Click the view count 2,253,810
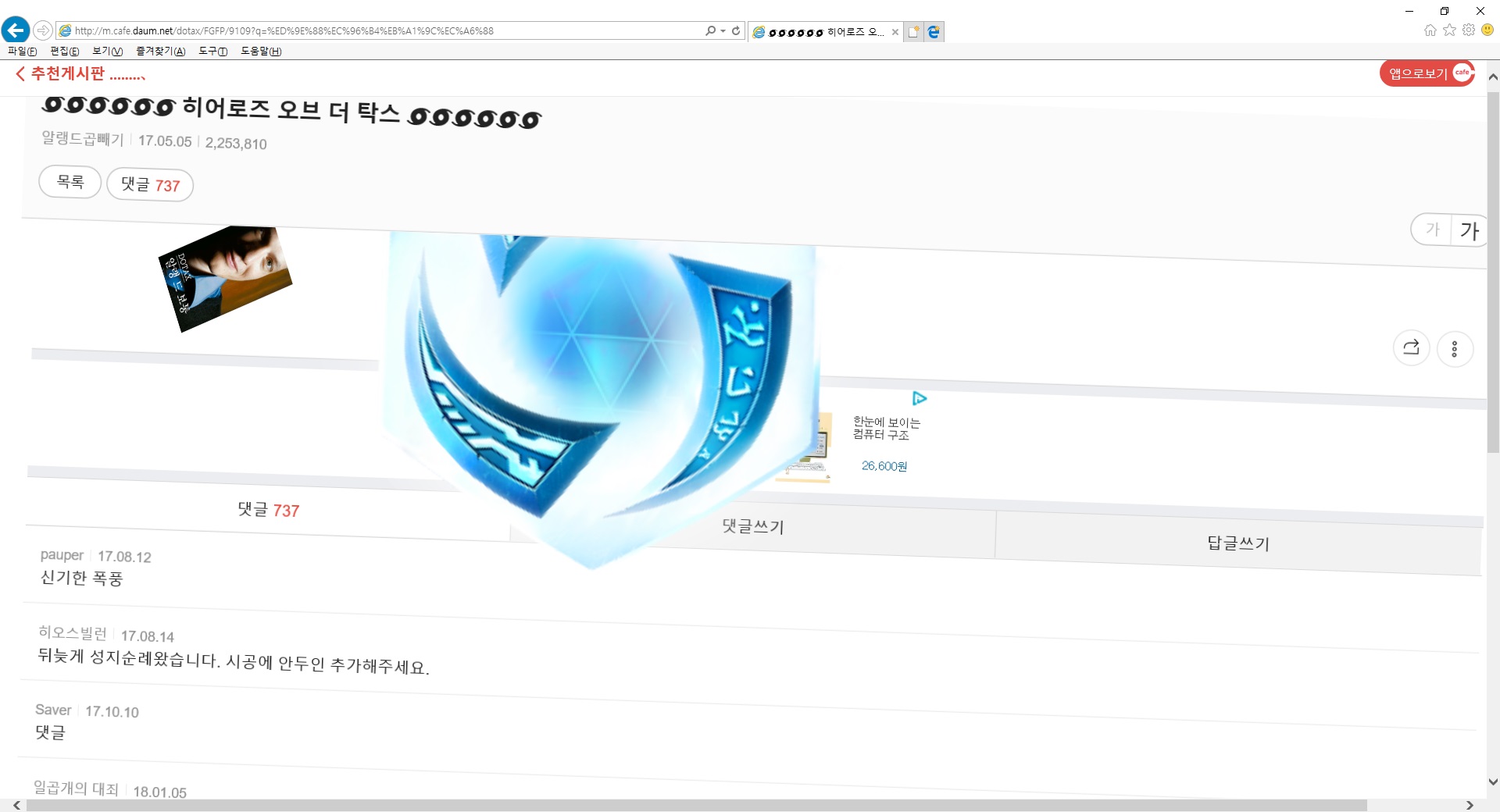This screenshot has height=812, width=1500. coord(236,144)
